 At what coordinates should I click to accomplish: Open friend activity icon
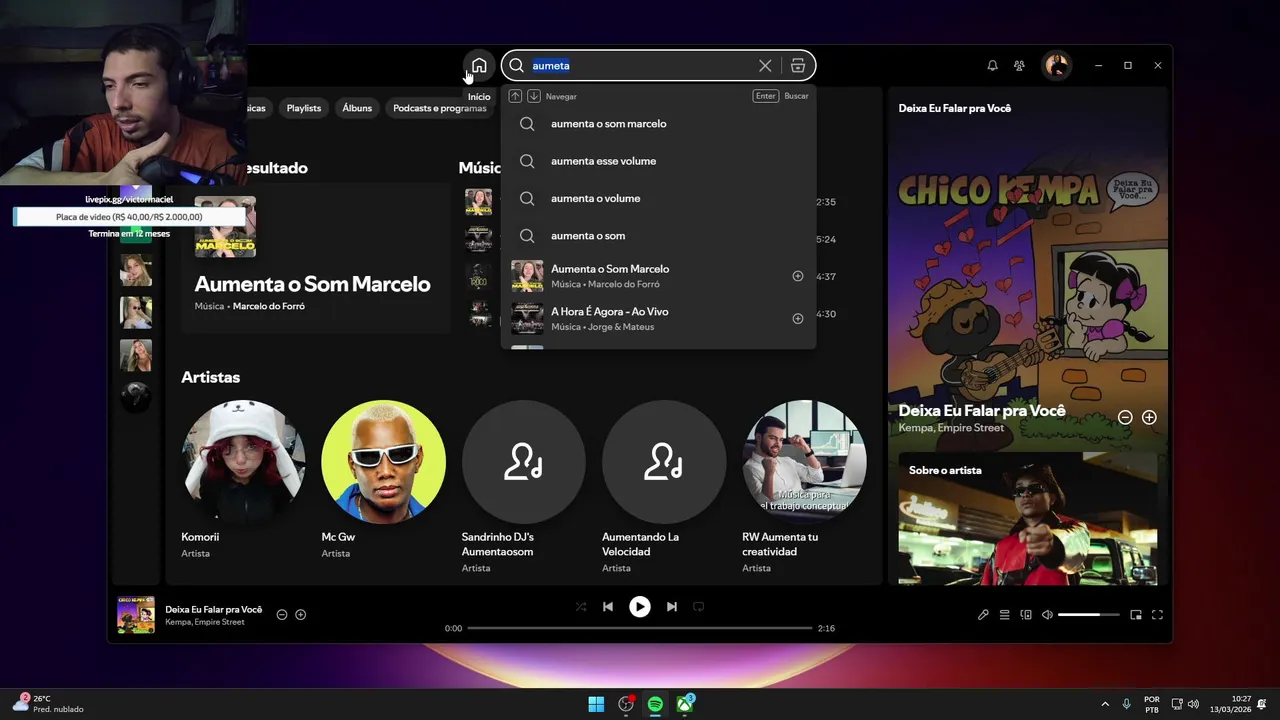pos(1019,66)
